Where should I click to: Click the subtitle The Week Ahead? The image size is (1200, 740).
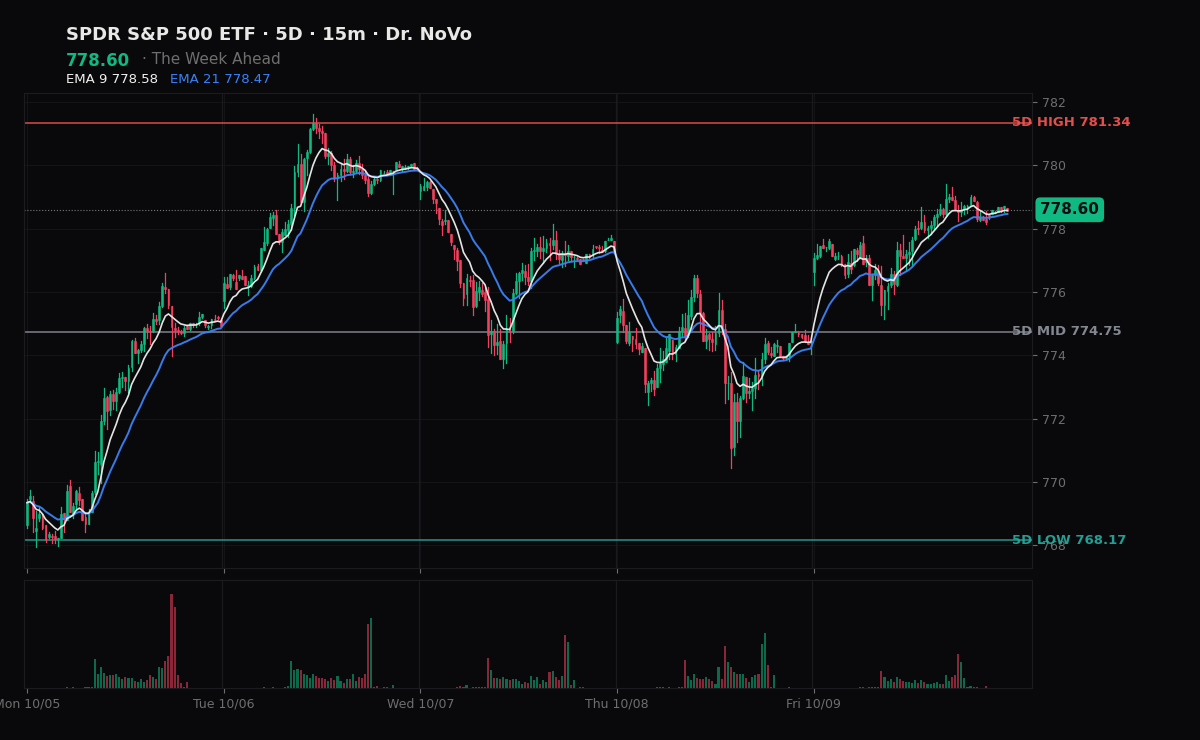pyautogui.click(x=216, y=59)
